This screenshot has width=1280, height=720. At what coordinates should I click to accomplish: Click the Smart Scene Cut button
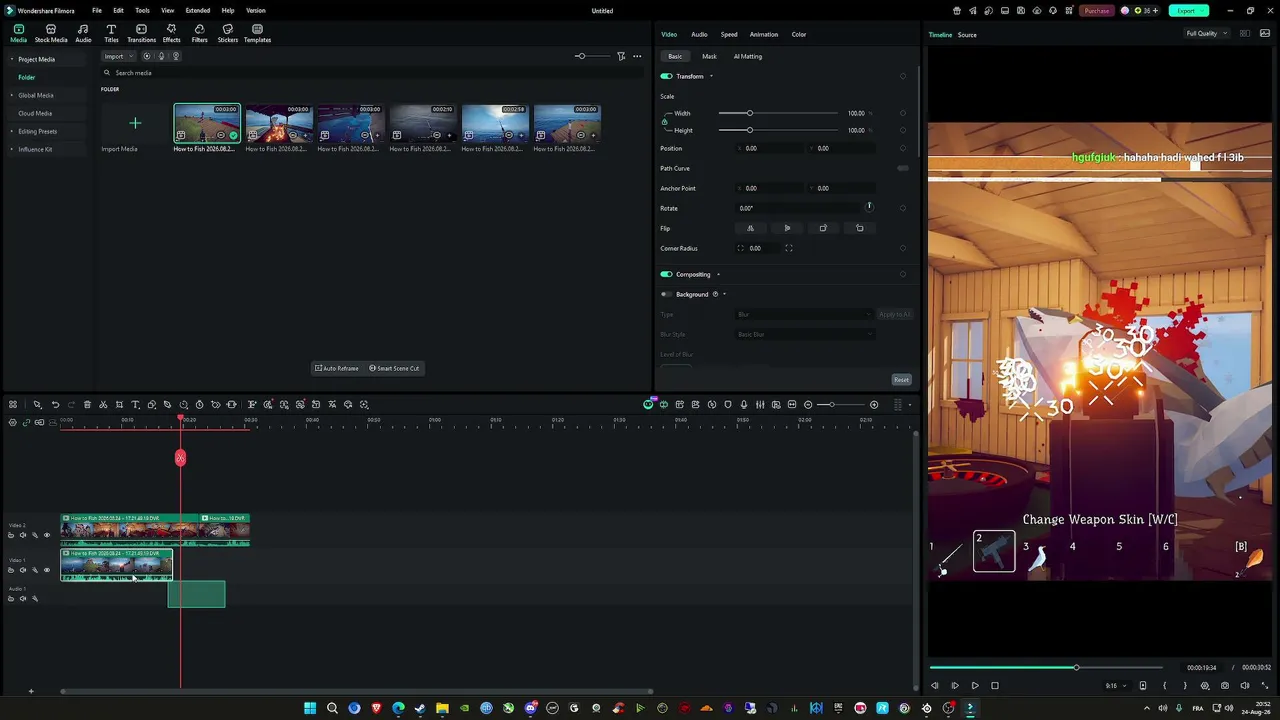click(394, 368)
